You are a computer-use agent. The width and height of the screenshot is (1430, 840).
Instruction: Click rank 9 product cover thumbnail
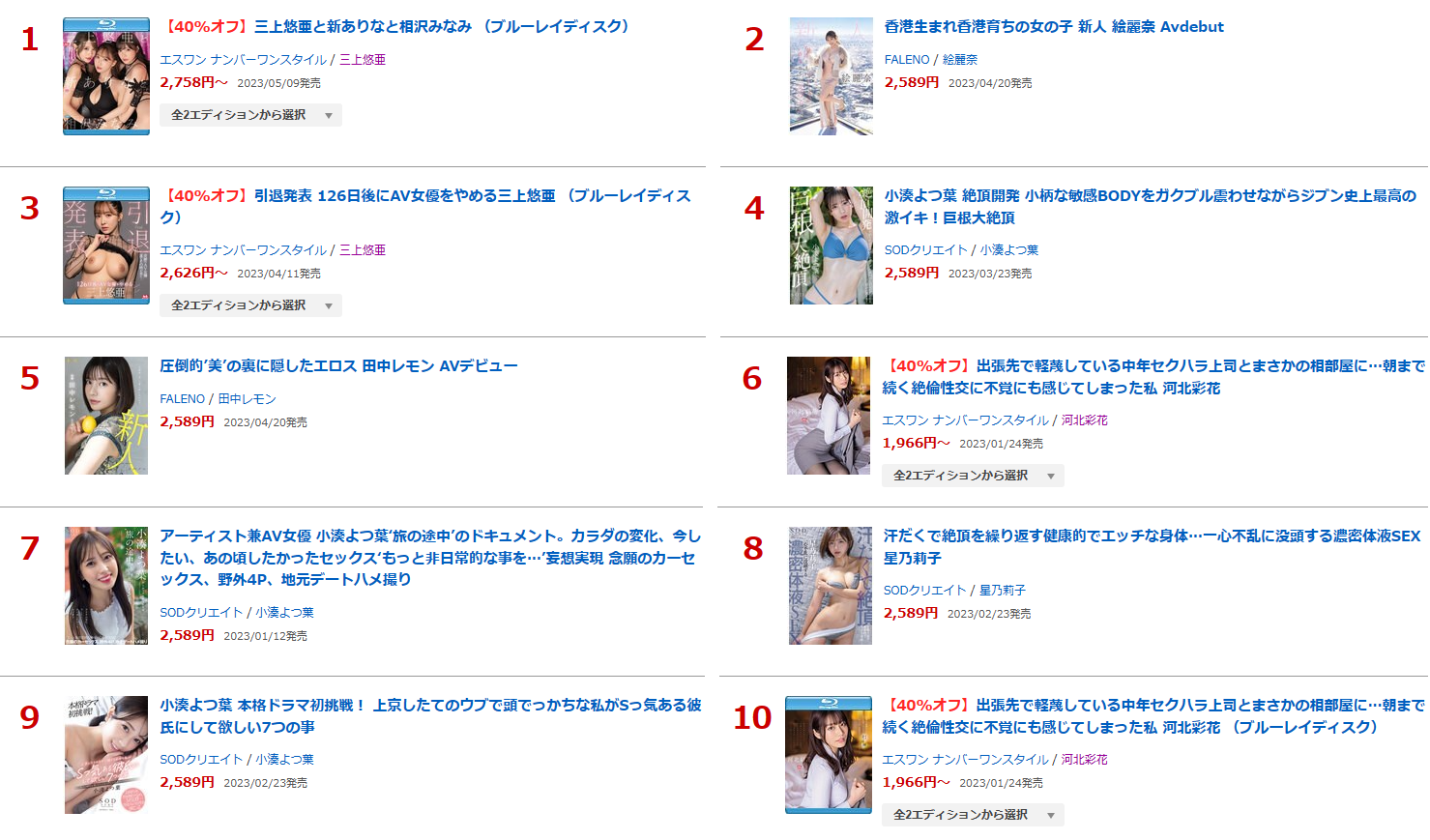coord(106,755)
